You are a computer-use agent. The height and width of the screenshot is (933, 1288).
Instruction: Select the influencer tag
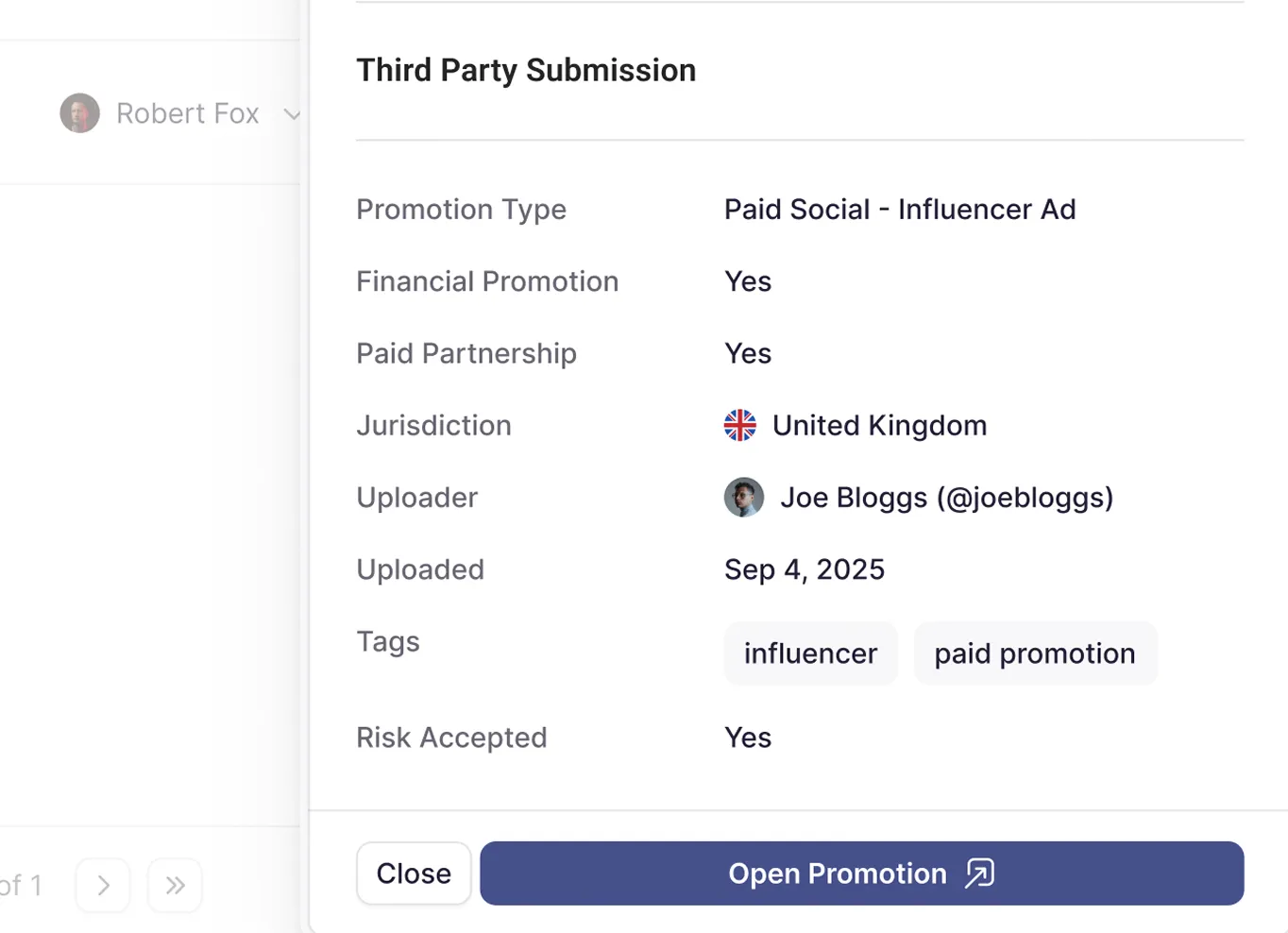pyautogui.click(x=810, y=653)
